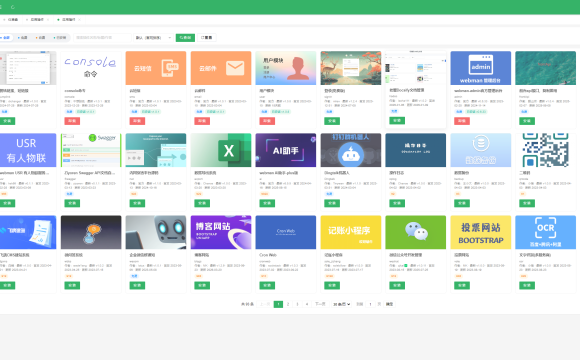The image size is (580, 360).
Task: Open the green Excel X icon card
Action: click(221, 150)
